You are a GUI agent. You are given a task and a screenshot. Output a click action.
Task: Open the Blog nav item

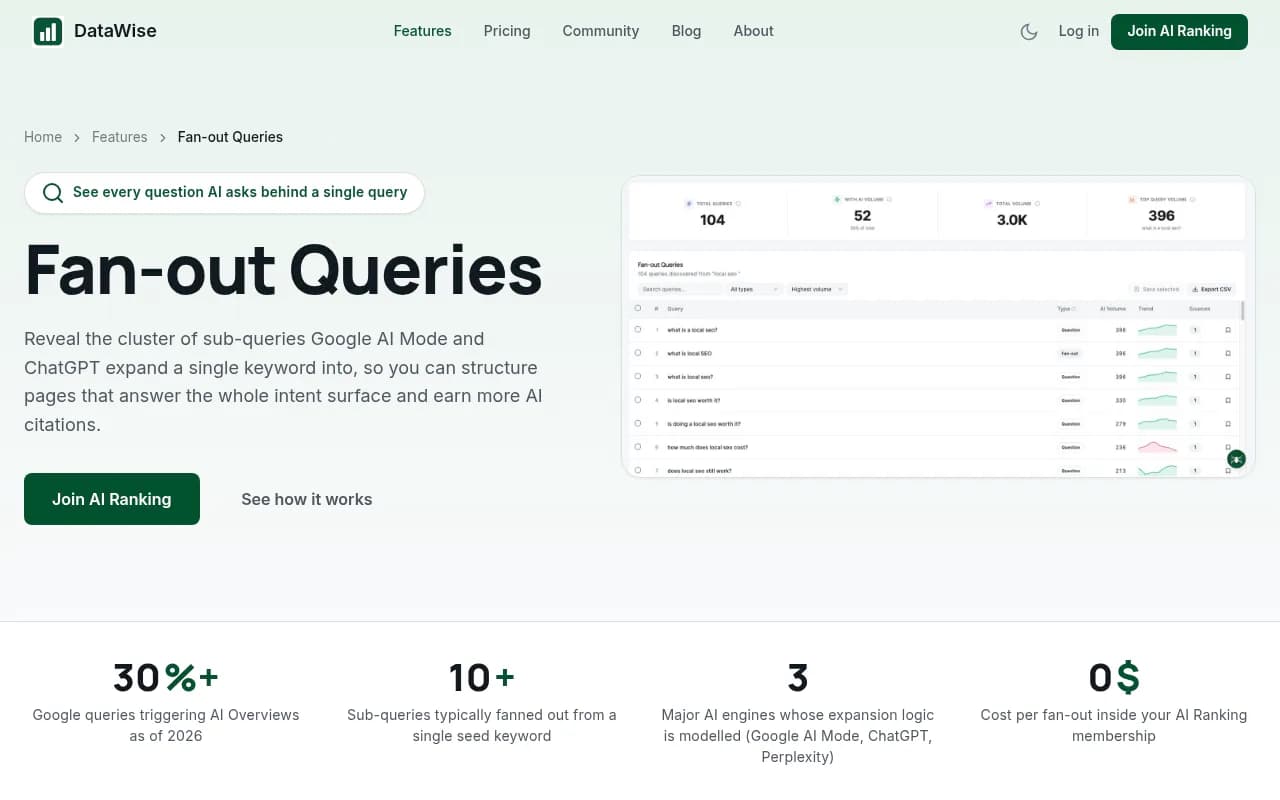pos(686,31)
